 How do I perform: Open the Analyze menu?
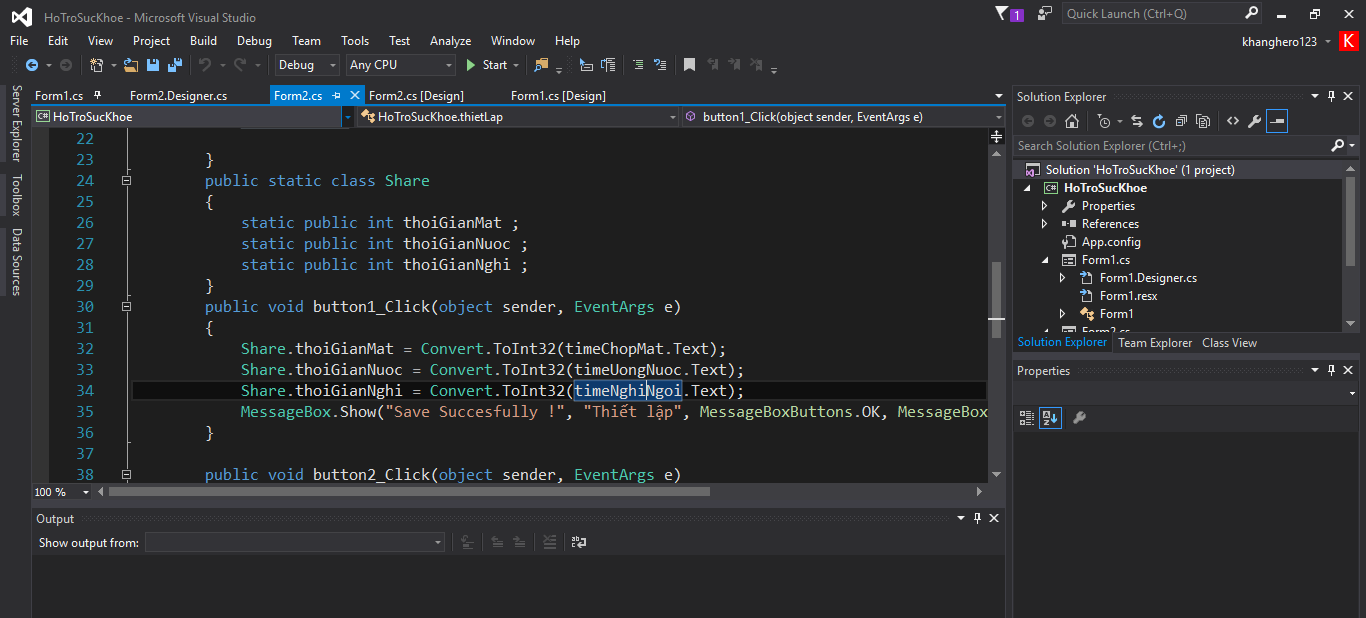tap(450, 41)
